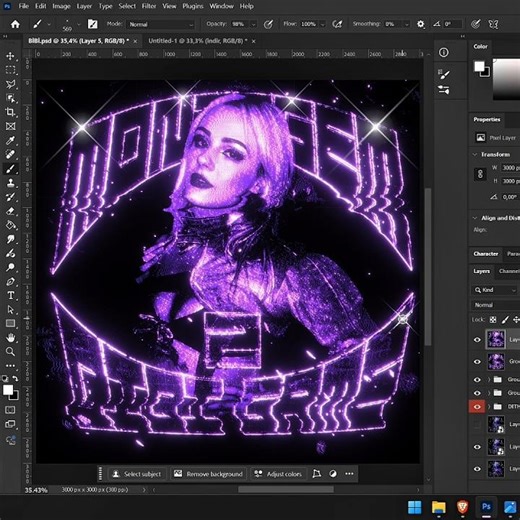Toggle the red-highlighted eye of DITH group
Screen dimensions: 520x520
coord(477,407)
